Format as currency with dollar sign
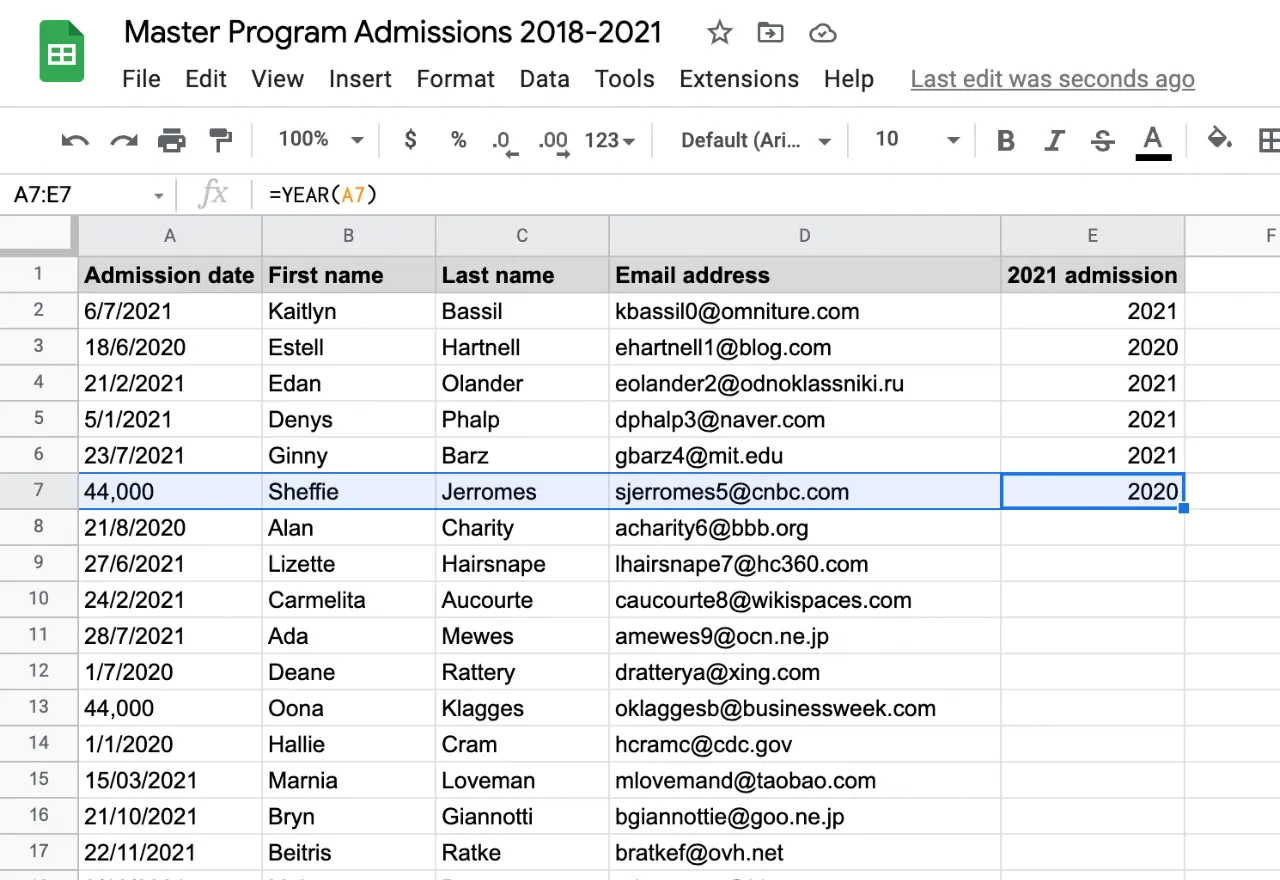The image size is (1280, 880). click(x=410, y=140)
